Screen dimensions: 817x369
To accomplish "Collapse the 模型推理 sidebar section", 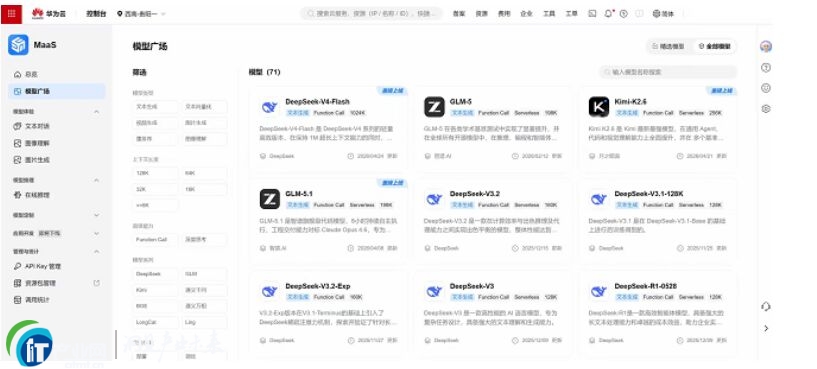I will [x=96, y=180].
